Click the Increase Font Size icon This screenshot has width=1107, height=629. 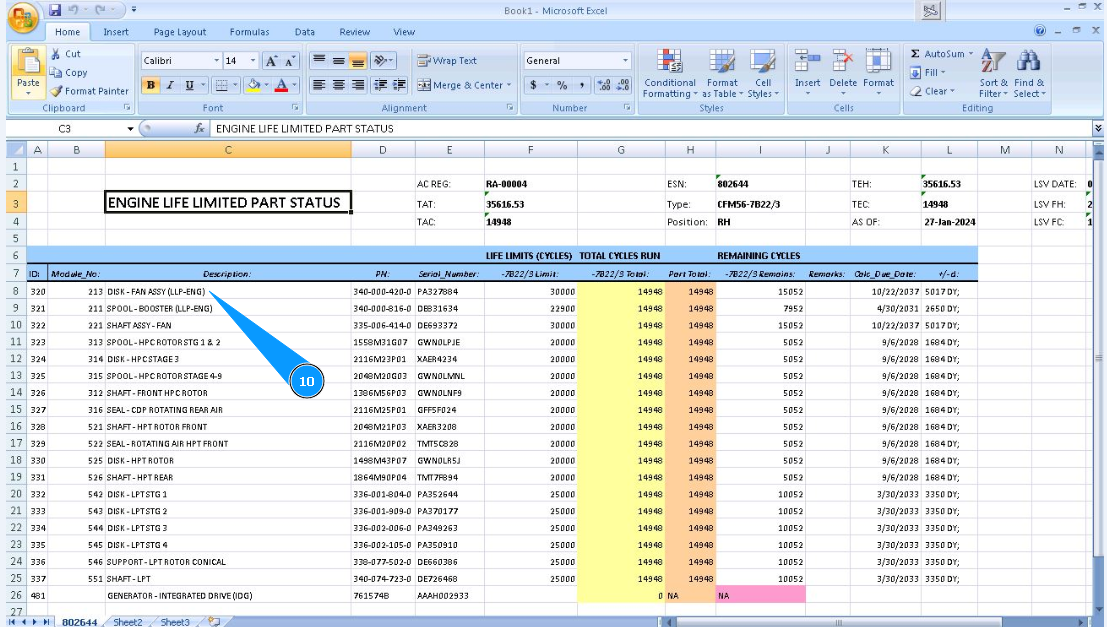pos(272,61)
